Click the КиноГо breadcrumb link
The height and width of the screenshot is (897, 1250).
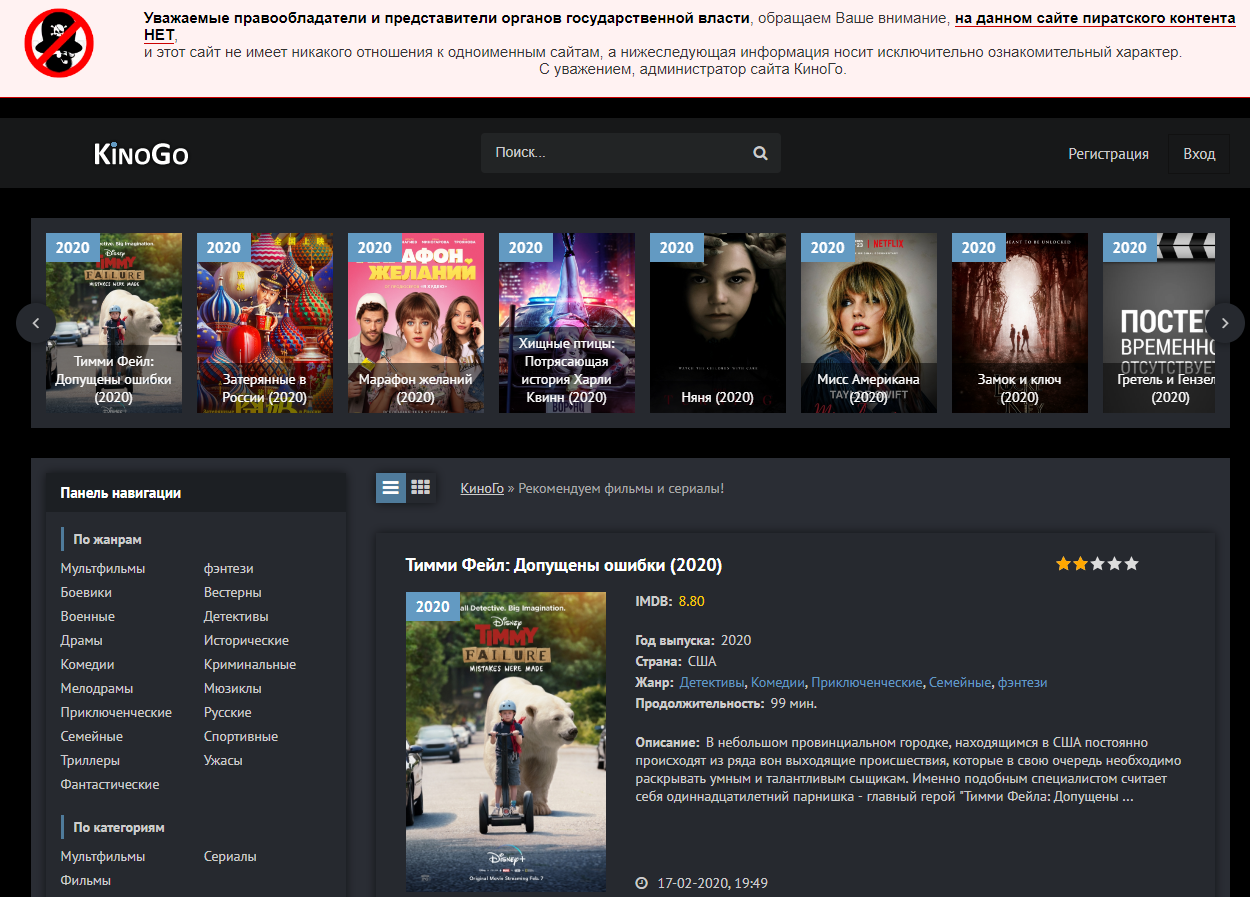[x=482, y=488]
